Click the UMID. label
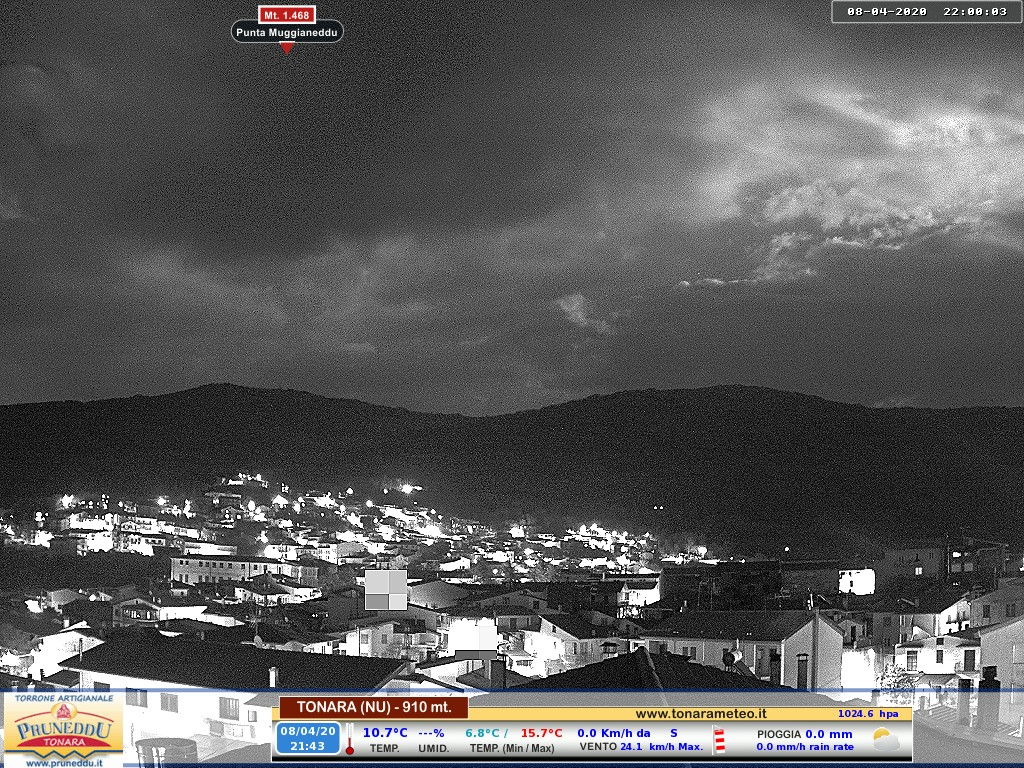Viewport: 1024px width, 768px height. pyautogui.click(x=433, y=748)
